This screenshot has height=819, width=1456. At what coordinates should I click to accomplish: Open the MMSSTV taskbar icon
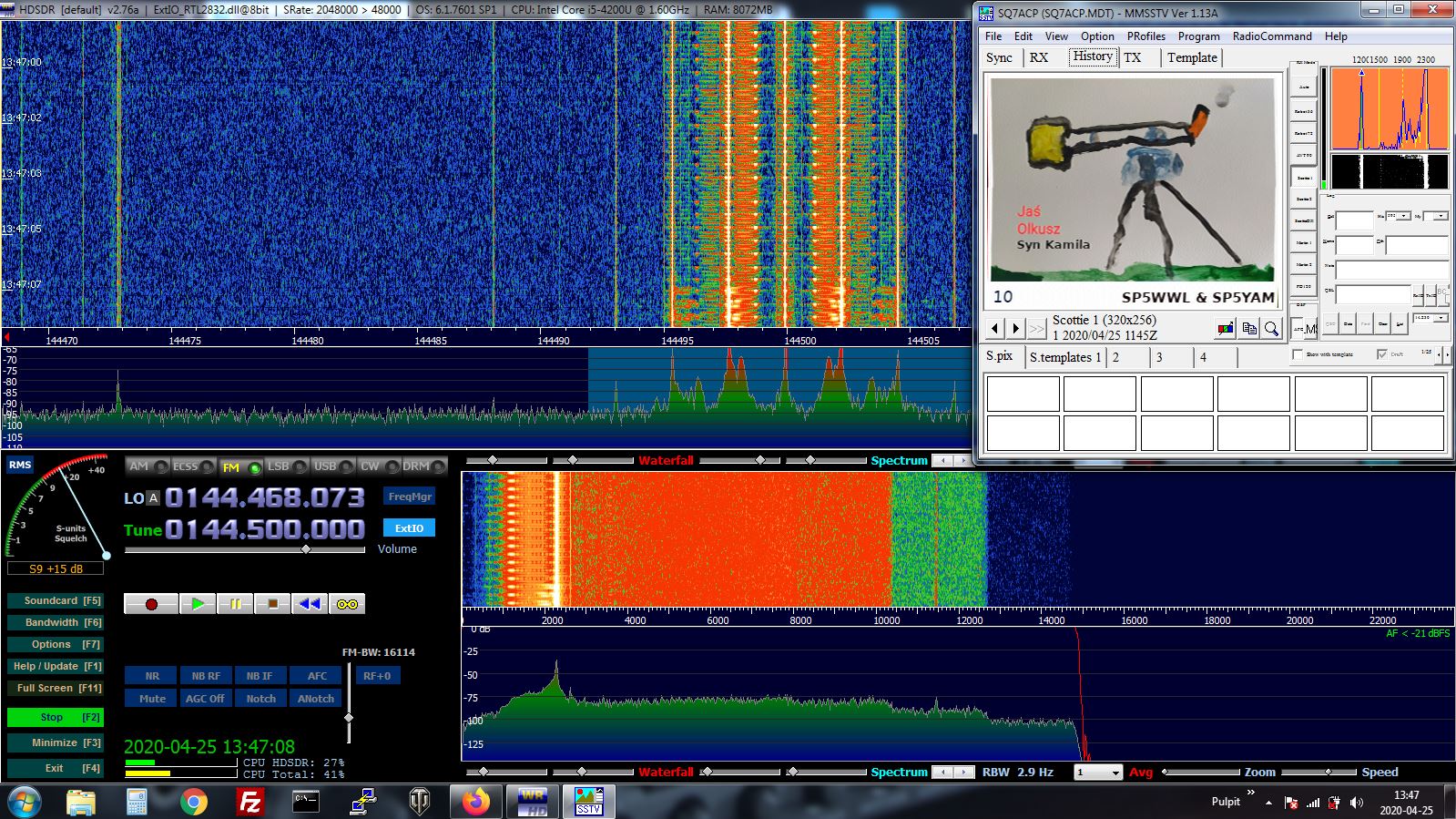pyautogui.click(x=588, y=802)
